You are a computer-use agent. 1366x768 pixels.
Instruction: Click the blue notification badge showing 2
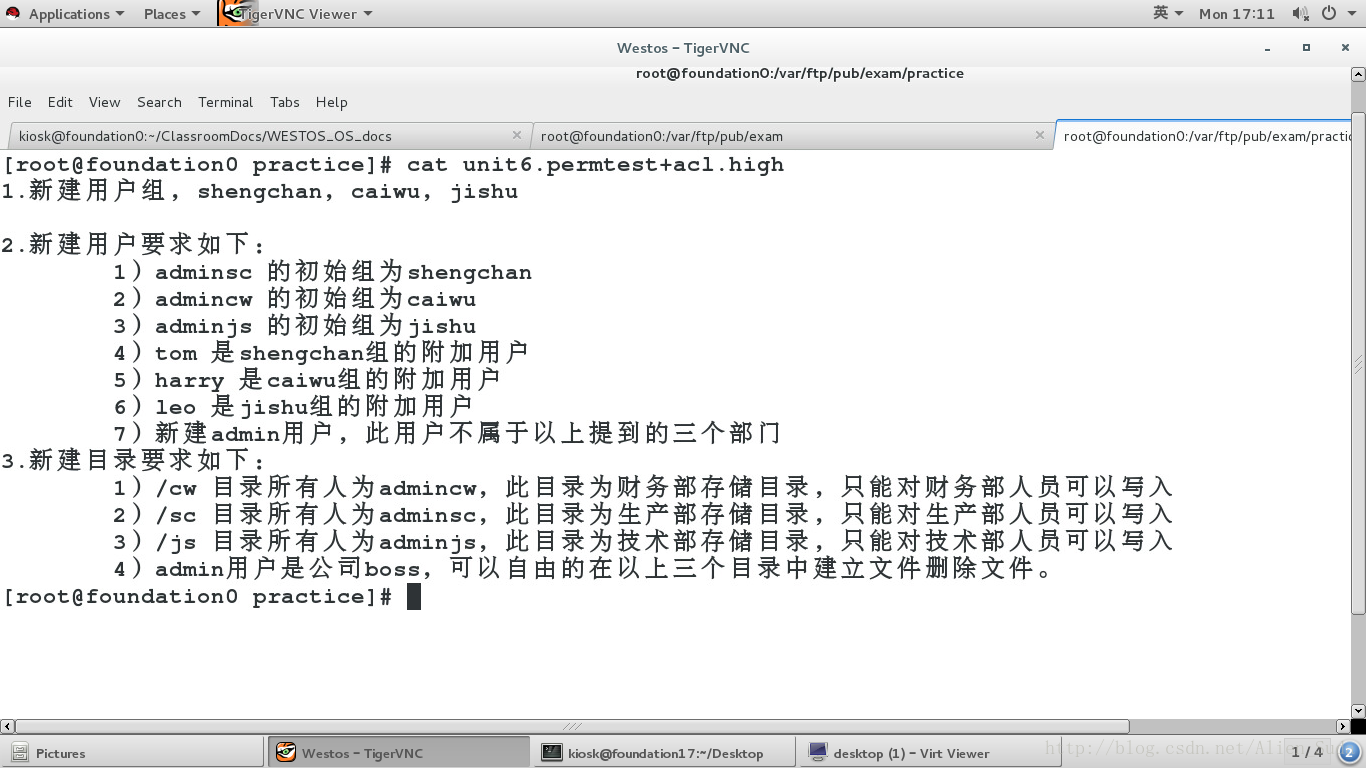tap(1349, 752)
